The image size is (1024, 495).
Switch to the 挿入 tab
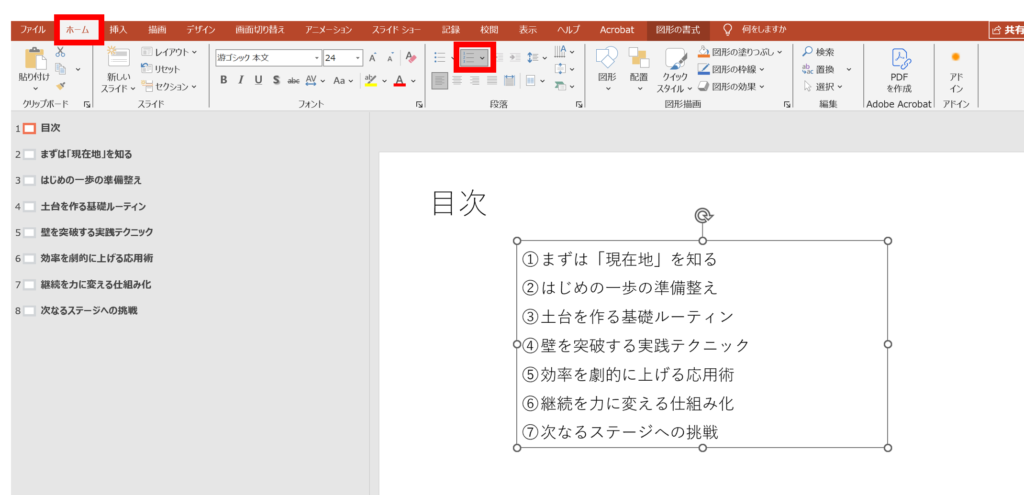[119, 30]
